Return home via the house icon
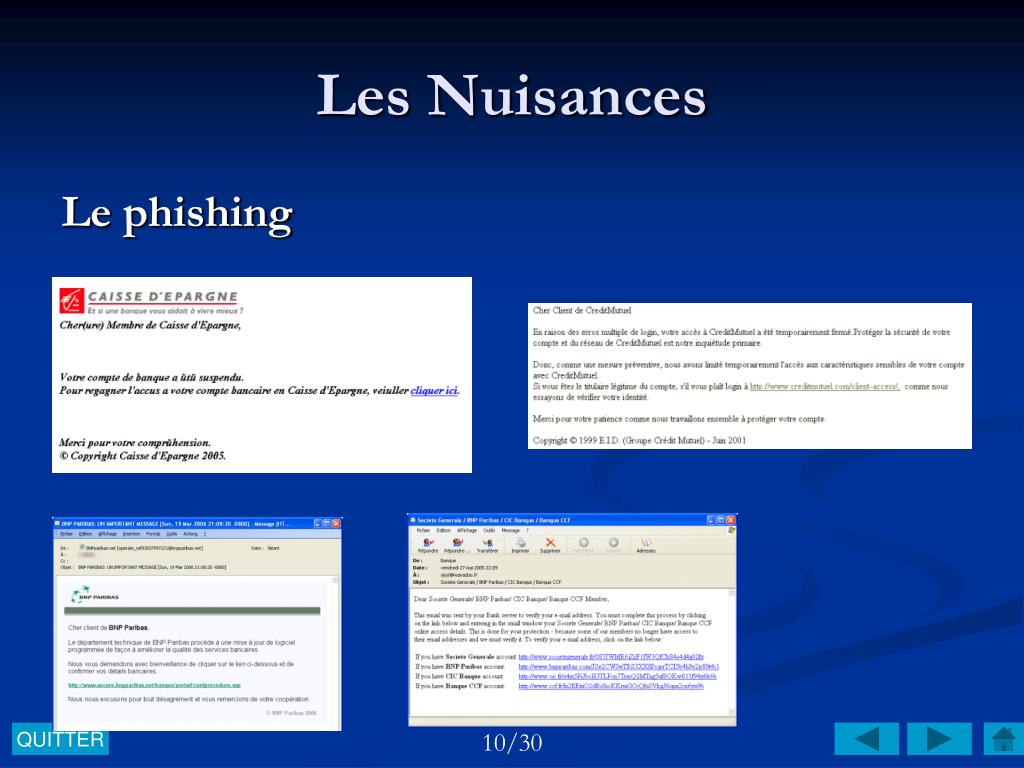Viewport: 1024px width, 768px height. tap(1004, 739)
